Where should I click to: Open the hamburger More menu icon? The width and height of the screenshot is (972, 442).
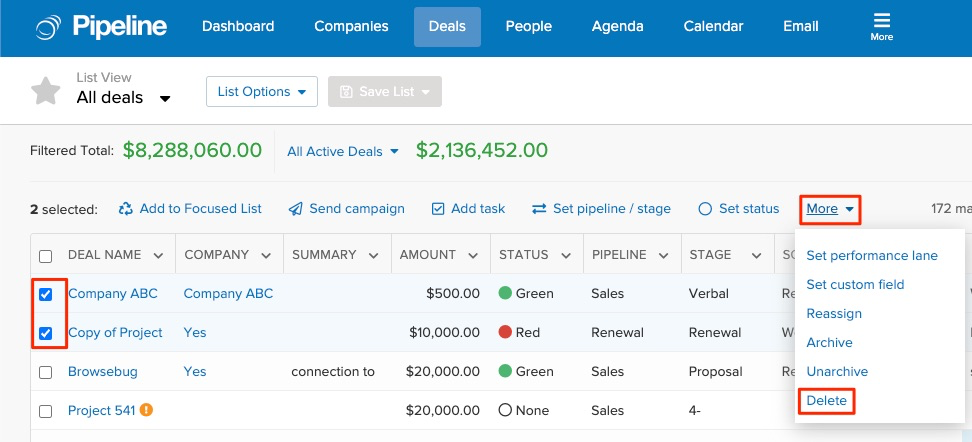(881, 22)
